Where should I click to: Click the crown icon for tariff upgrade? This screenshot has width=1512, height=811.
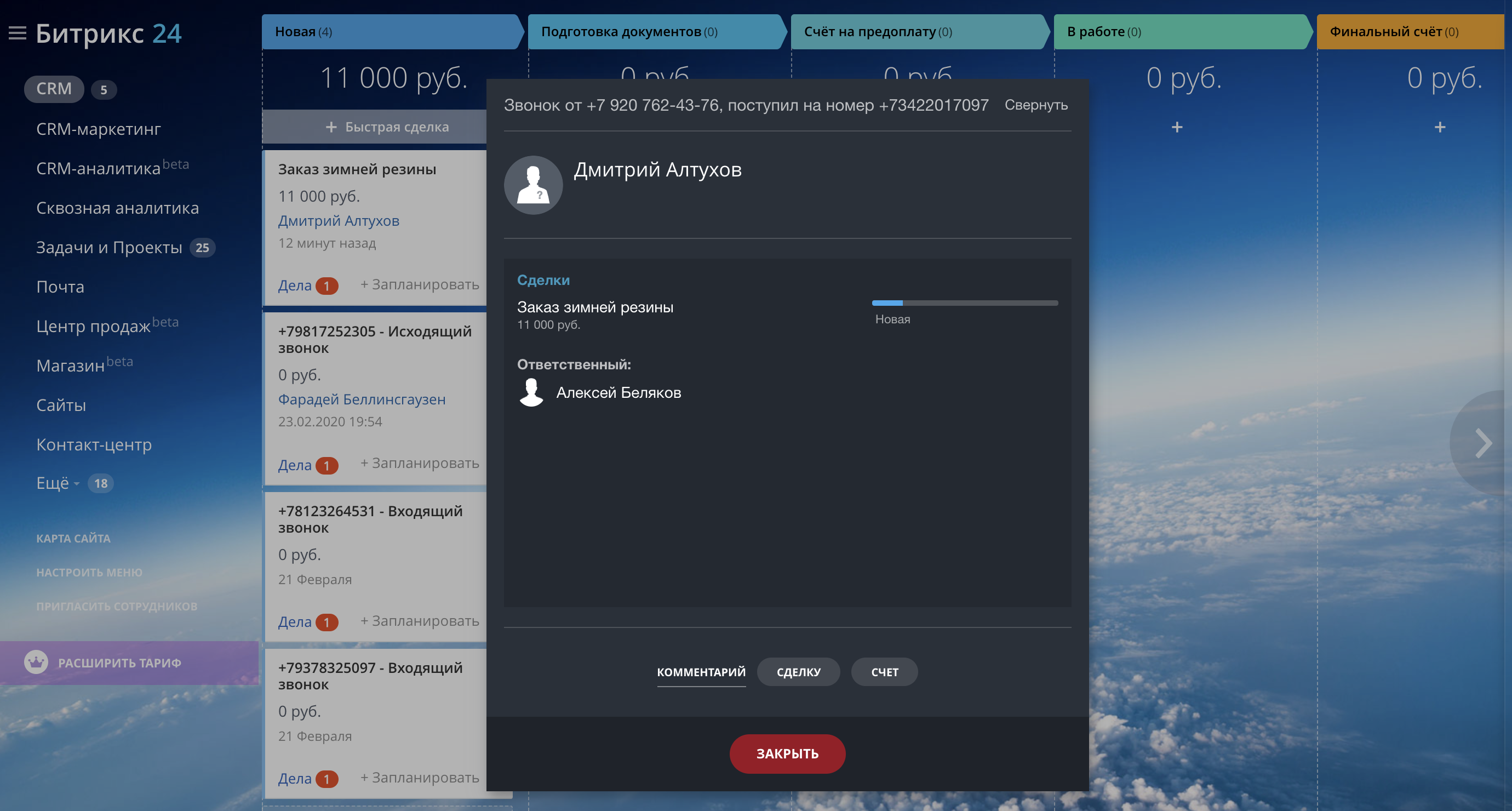click(36, 662)
